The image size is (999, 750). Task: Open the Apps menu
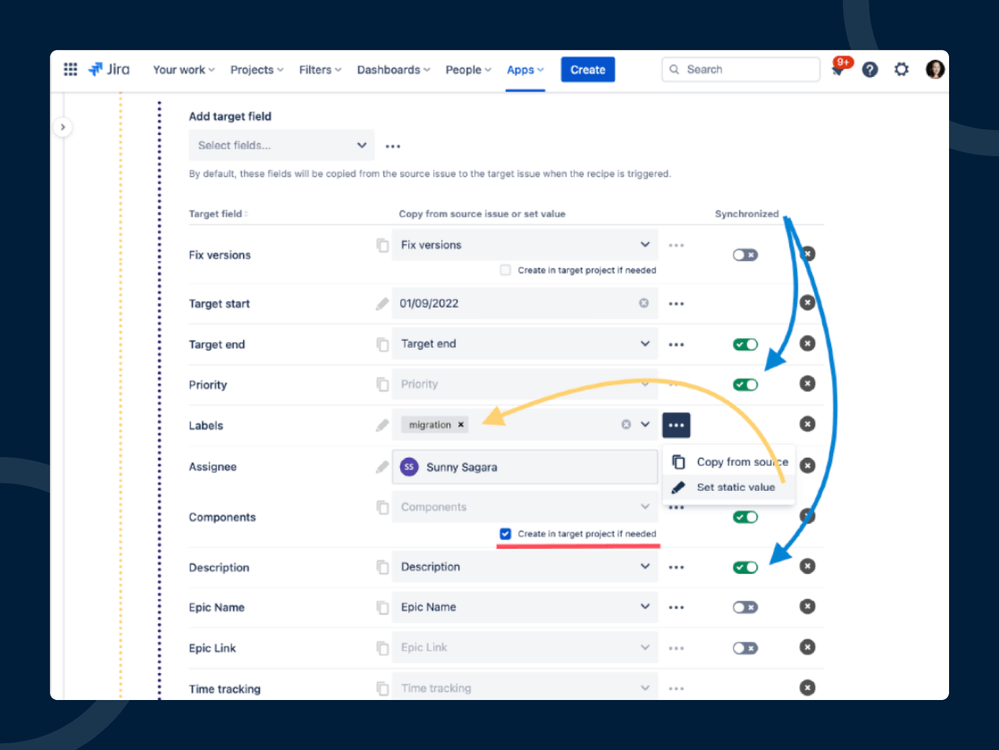coord(525,70)
